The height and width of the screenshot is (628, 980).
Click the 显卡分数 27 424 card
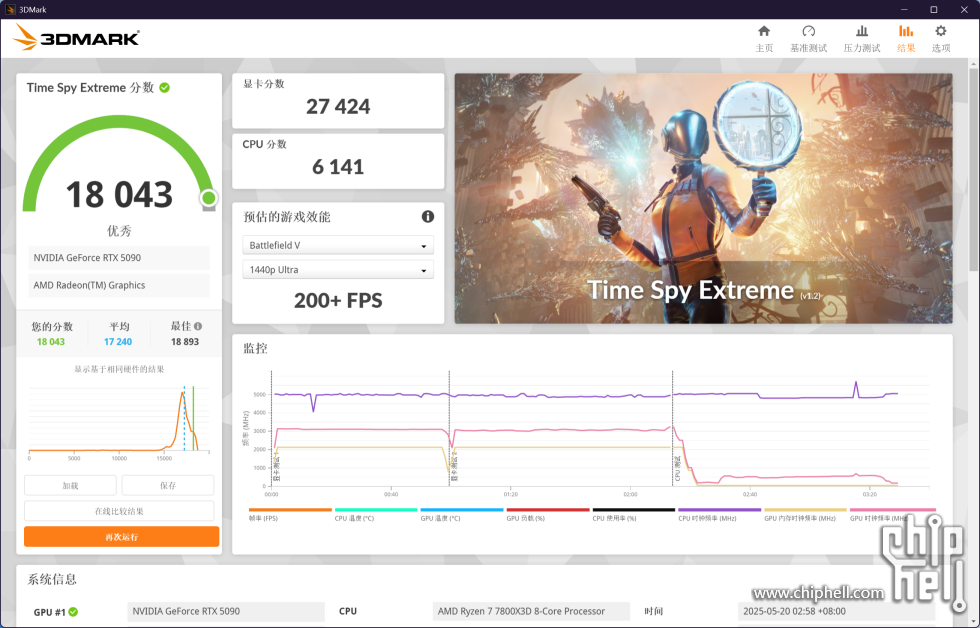coord(338,101)
